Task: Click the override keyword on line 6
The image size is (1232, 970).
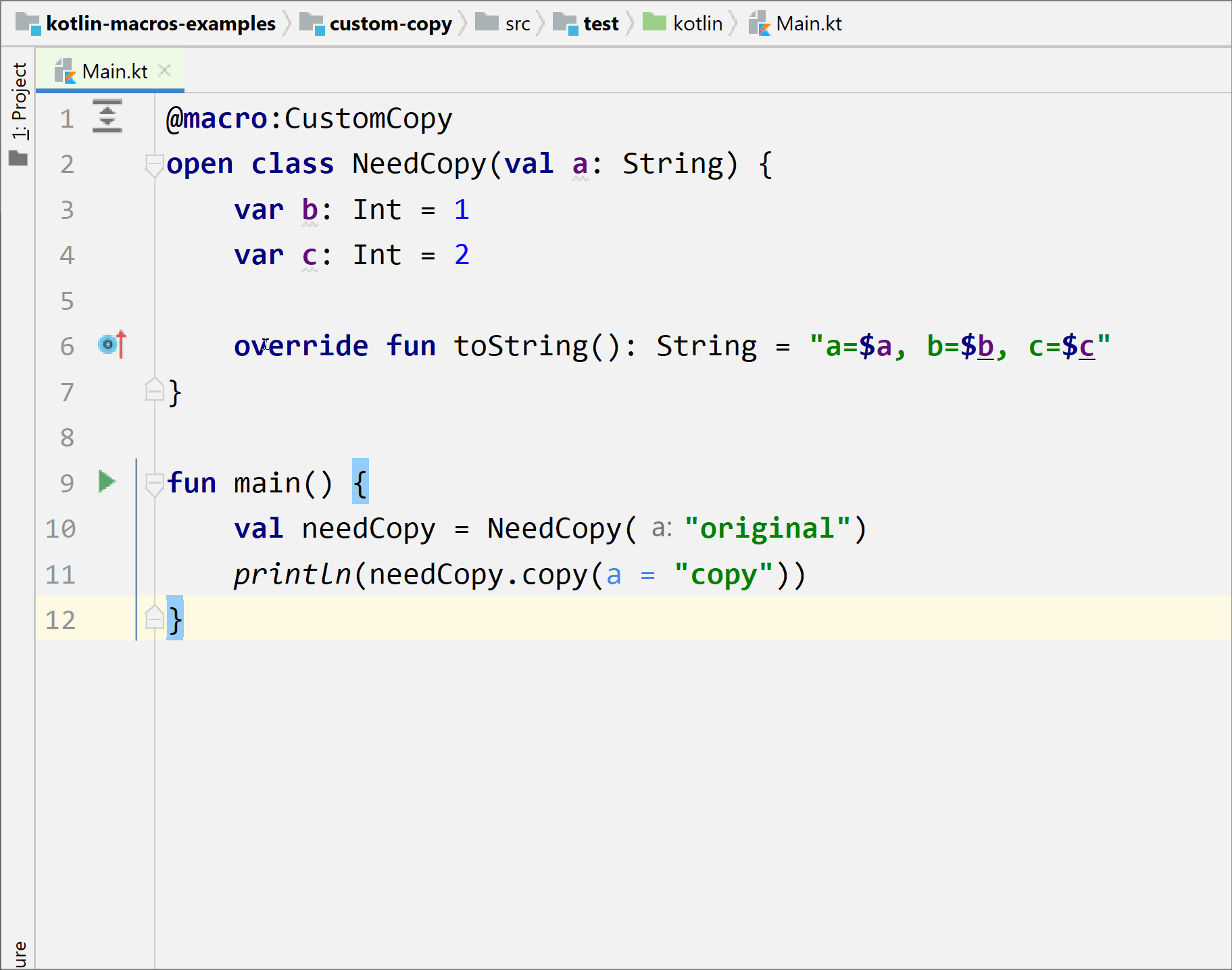Action: pyautogui.click(x=301, y=346)
